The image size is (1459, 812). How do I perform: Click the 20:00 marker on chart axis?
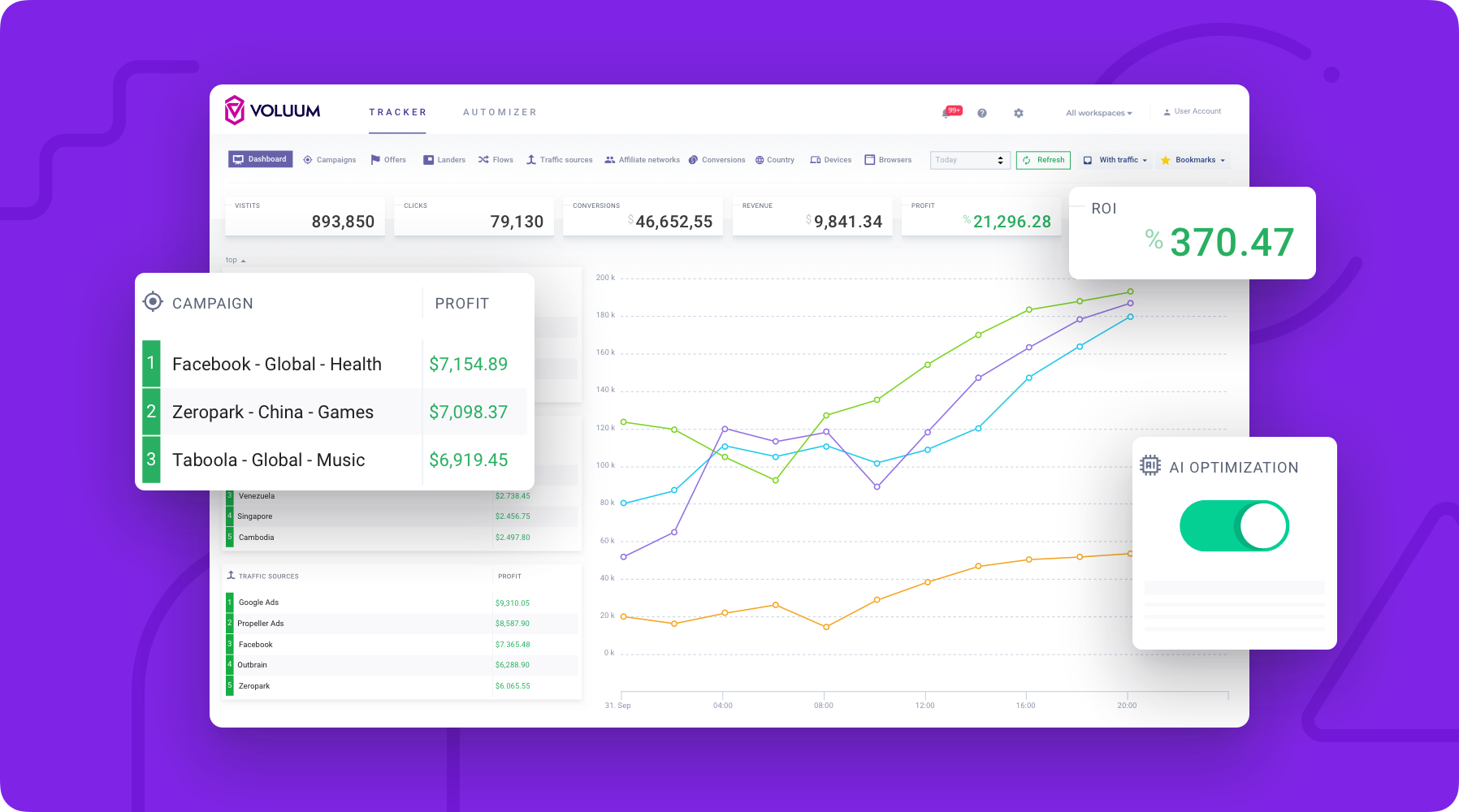click(x=1127, y=706)
